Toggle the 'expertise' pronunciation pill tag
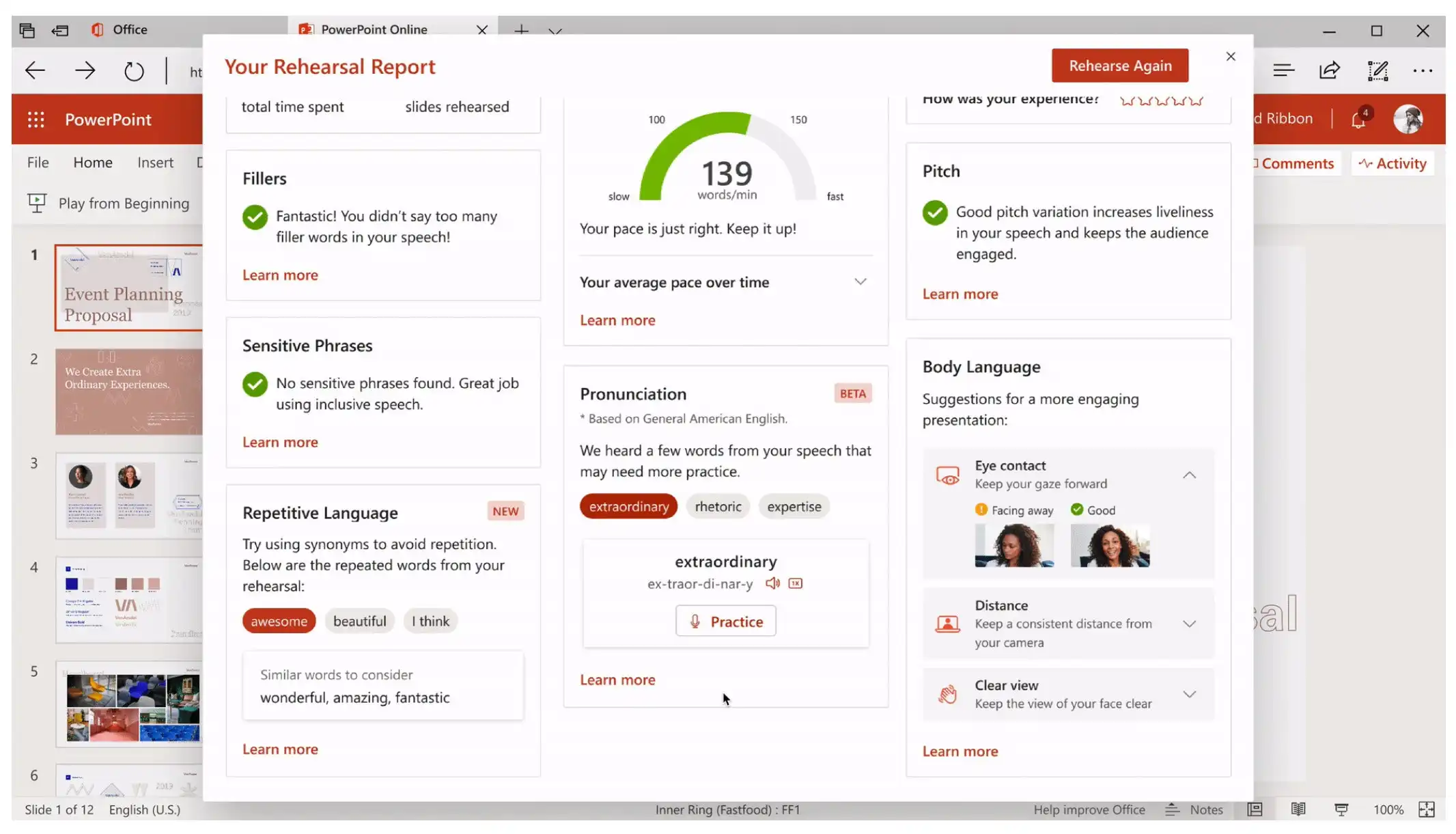Viewport: 1456px width, 834px height. [794, 506]
